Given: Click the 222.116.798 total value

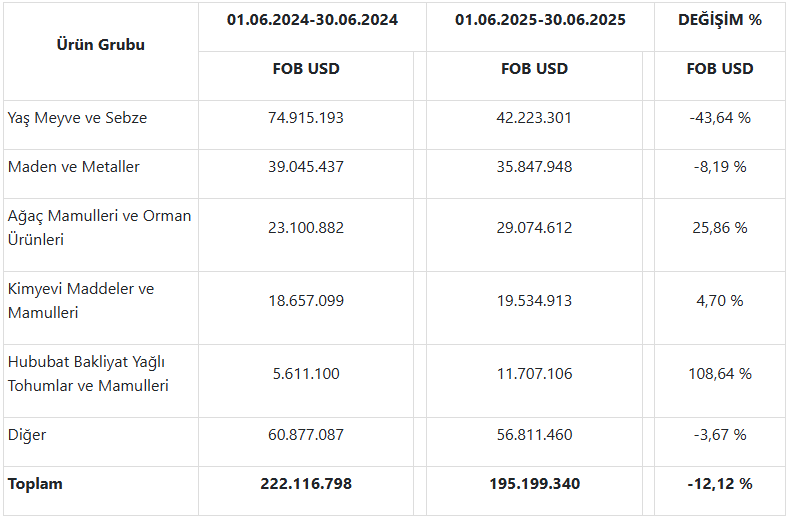Looking at the screenshot, I should pyautogui.click(x=306, y=484).
